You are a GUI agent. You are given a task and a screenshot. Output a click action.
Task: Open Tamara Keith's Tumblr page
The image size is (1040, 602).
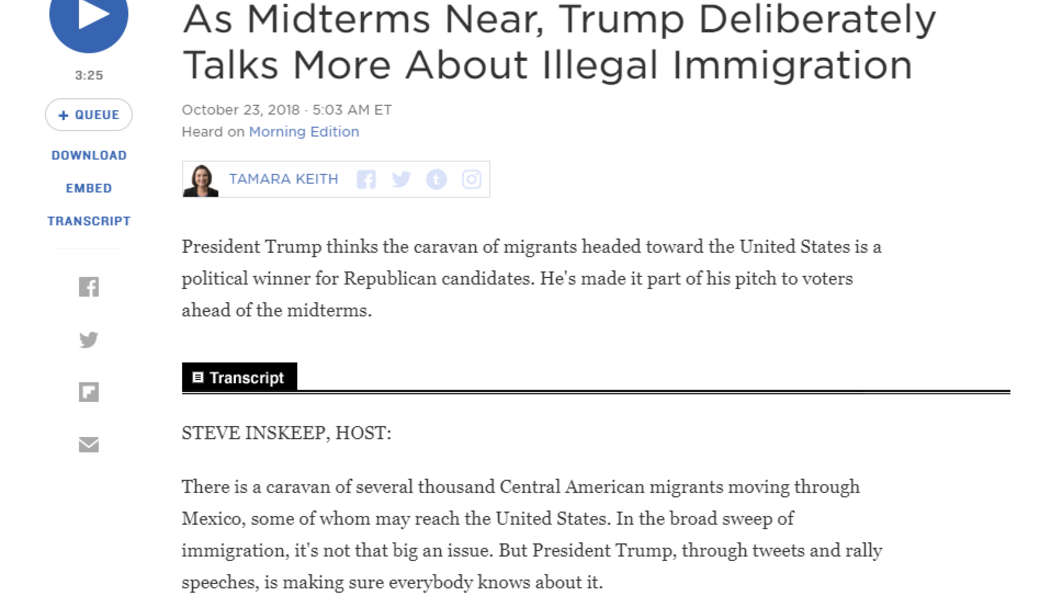[436, 178]
